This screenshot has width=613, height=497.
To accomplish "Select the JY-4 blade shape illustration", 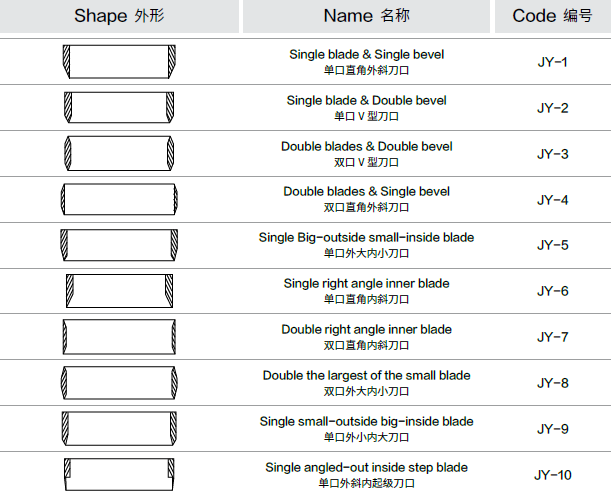I will click(119, 199).
